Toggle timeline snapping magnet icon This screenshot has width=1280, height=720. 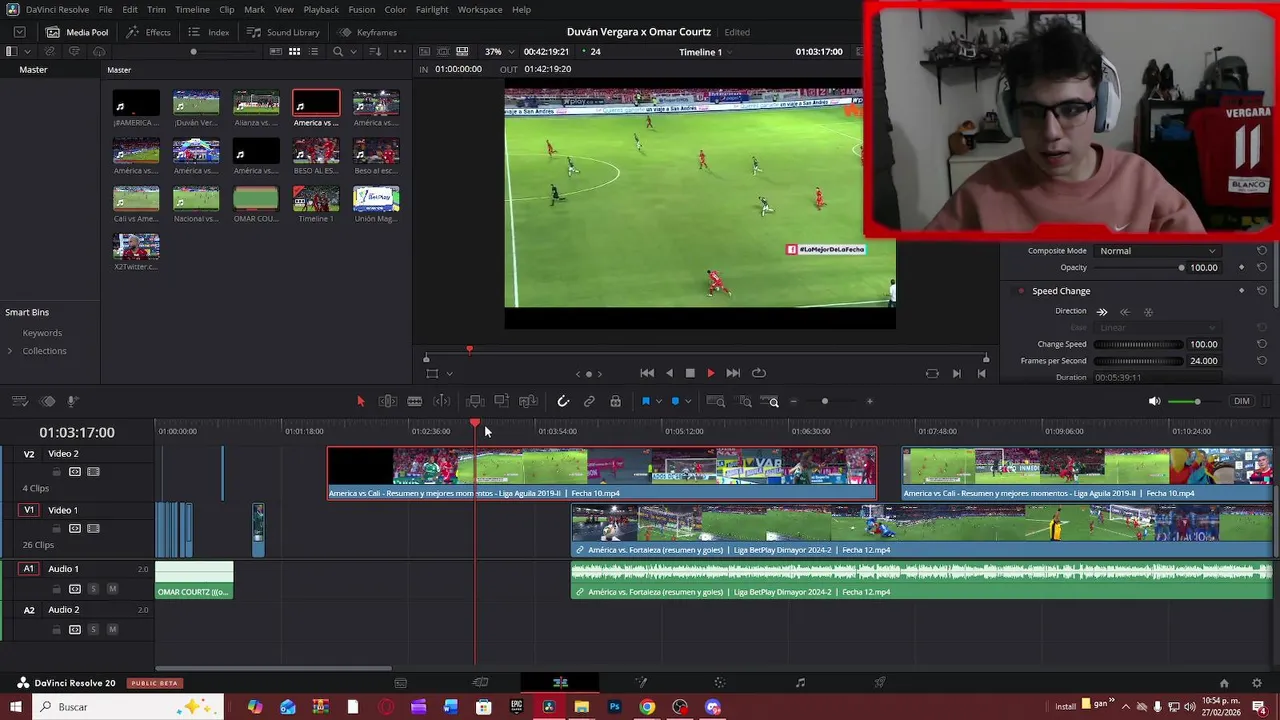[x=563, y=401]
